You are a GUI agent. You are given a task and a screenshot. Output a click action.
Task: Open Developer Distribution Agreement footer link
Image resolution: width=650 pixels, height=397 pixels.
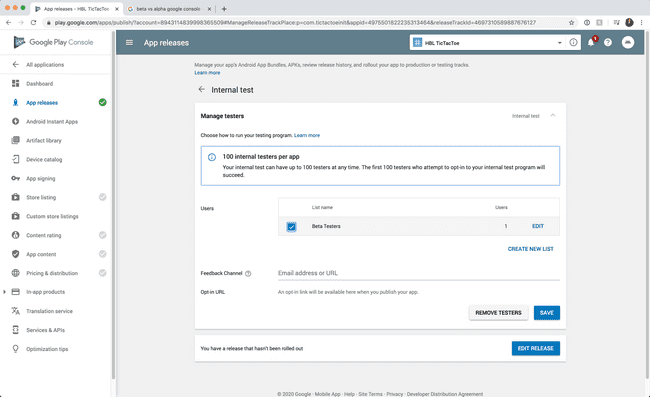[x=445, y=394]
